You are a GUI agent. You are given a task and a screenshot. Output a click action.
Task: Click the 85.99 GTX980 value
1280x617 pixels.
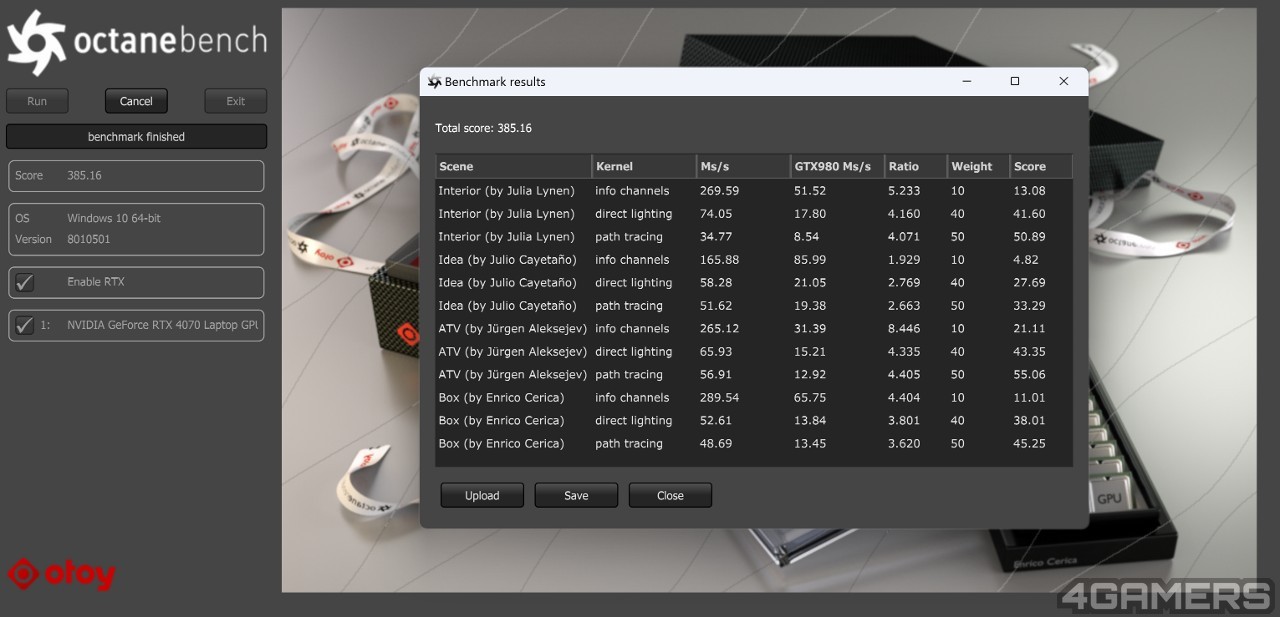810,259
